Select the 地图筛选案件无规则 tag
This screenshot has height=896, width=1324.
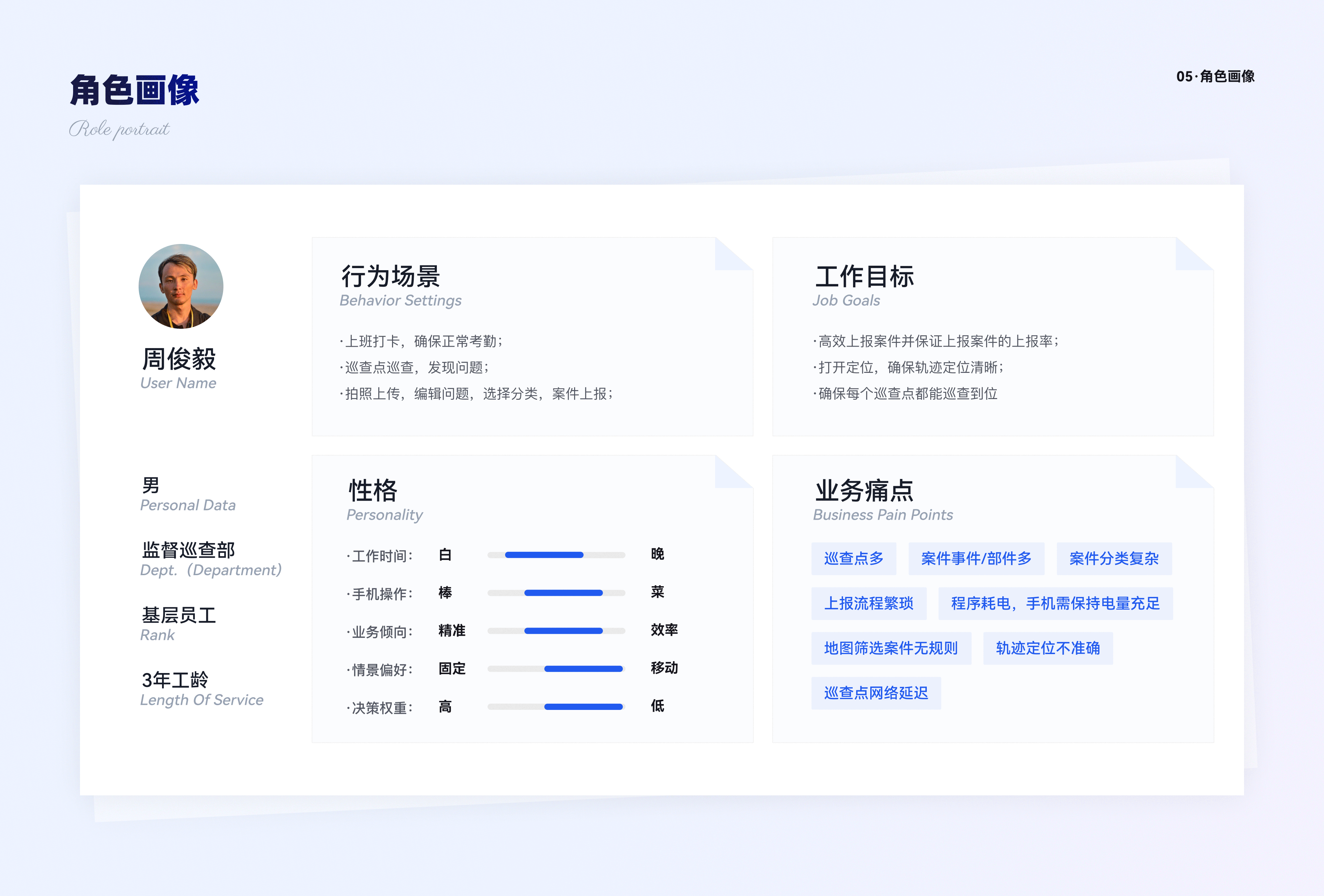[891, 648]
